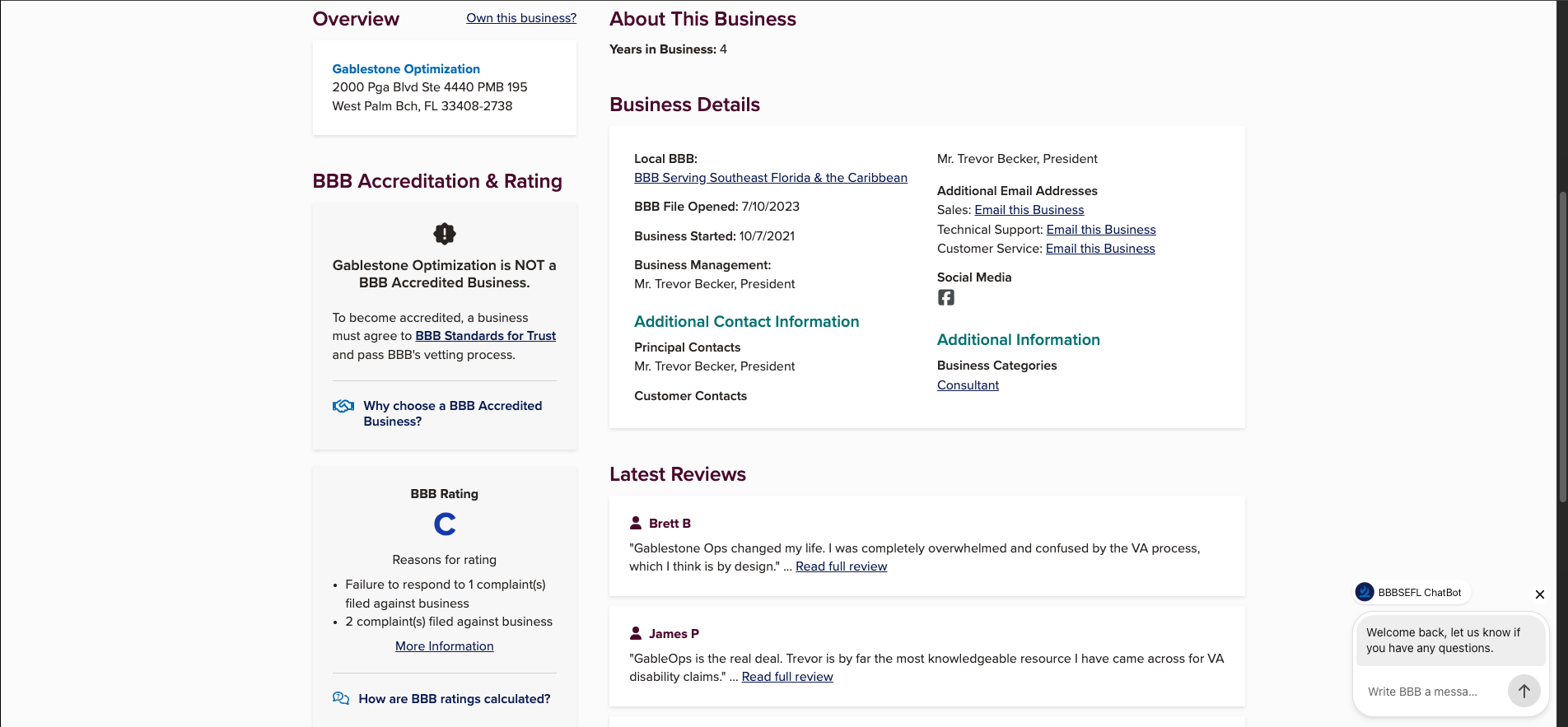Click the 'Additional Information' heading

pyautogui.click(x=1019, y=340)
